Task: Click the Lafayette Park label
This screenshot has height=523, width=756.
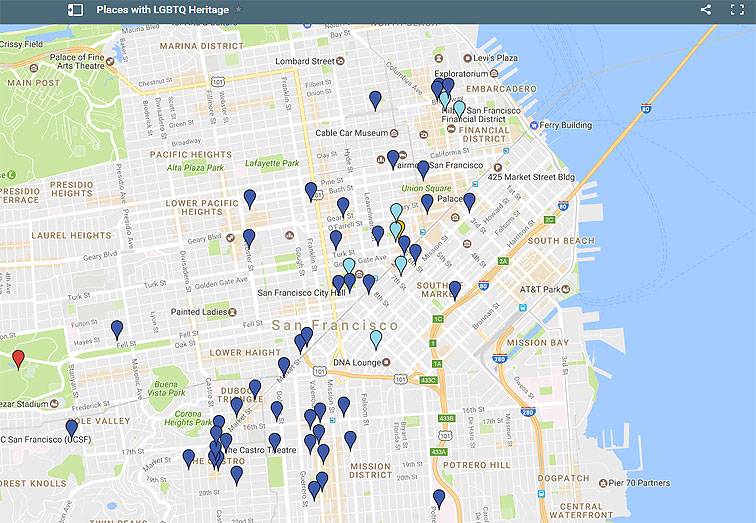Action: tap(273, 163)
